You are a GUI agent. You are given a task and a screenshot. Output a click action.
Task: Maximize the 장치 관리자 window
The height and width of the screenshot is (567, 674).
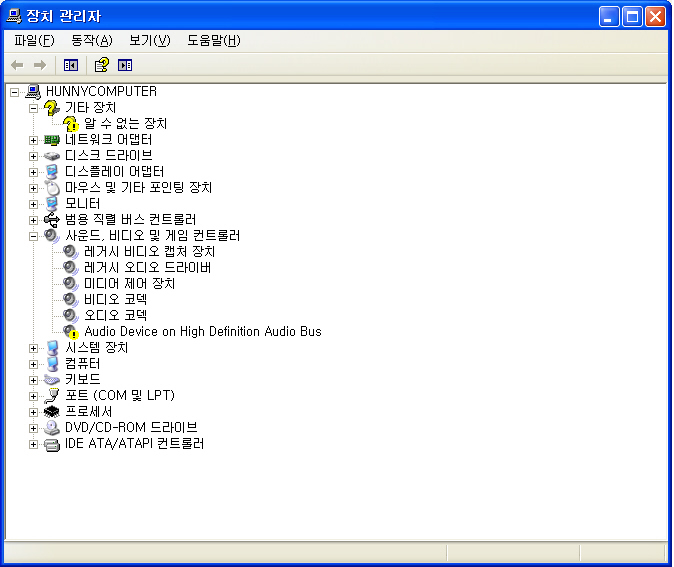click(632, 17)
